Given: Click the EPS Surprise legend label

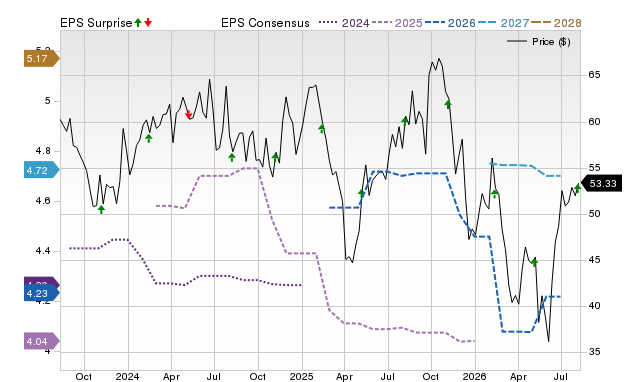Looking at the screenshot, I should tap(96, 23).
